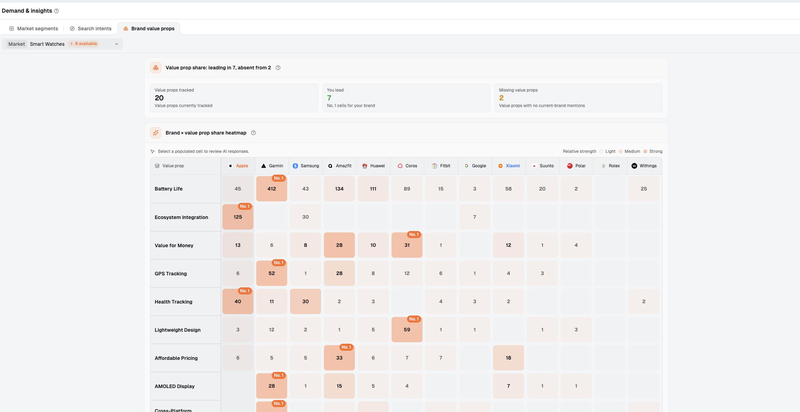Select Garmin Battery Life cell 412
The width and height of the screenshot is (800, 412).
[271, 189]
